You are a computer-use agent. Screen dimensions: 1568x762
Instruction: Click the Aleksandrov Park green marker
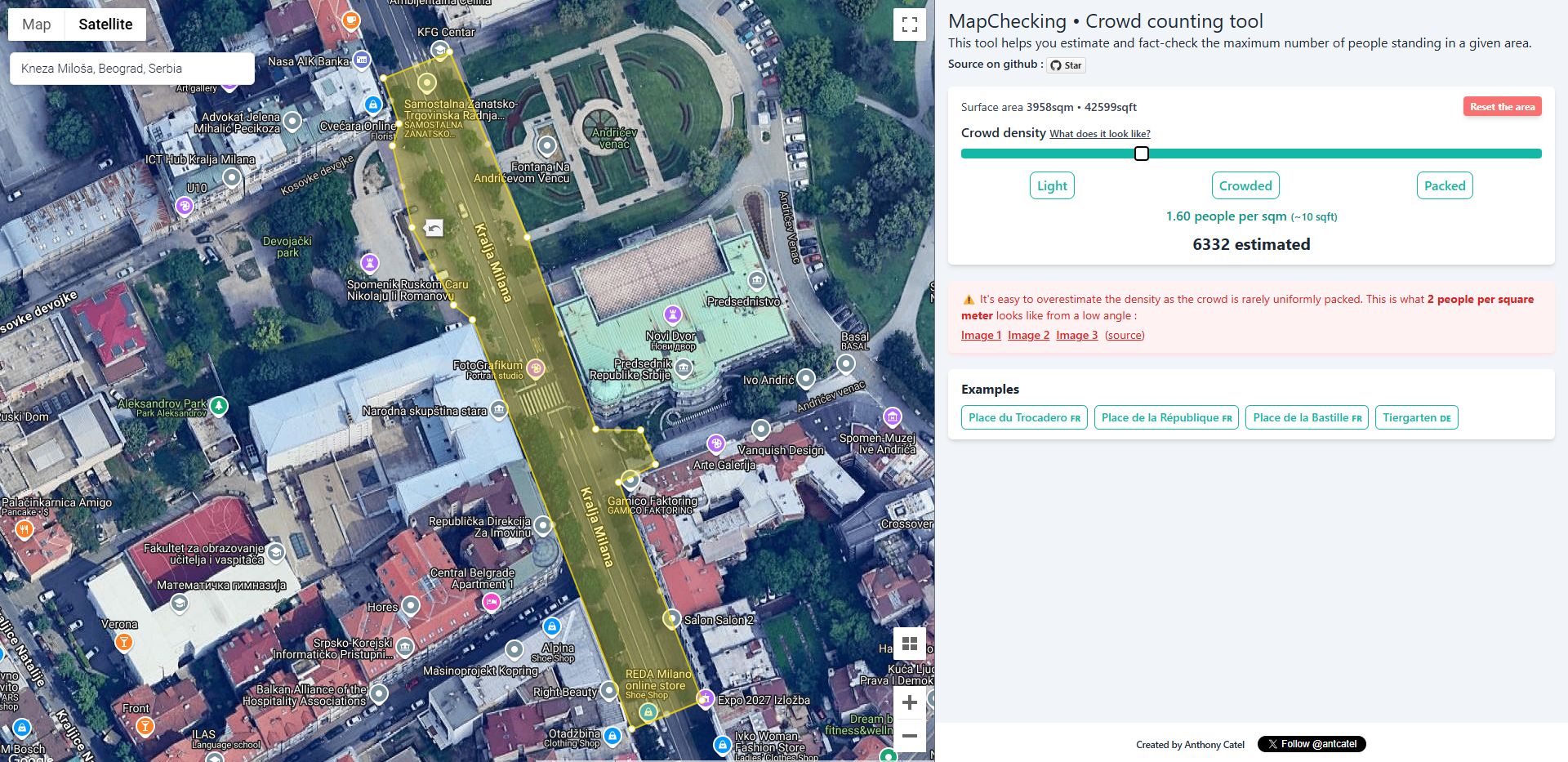[219, 406]
